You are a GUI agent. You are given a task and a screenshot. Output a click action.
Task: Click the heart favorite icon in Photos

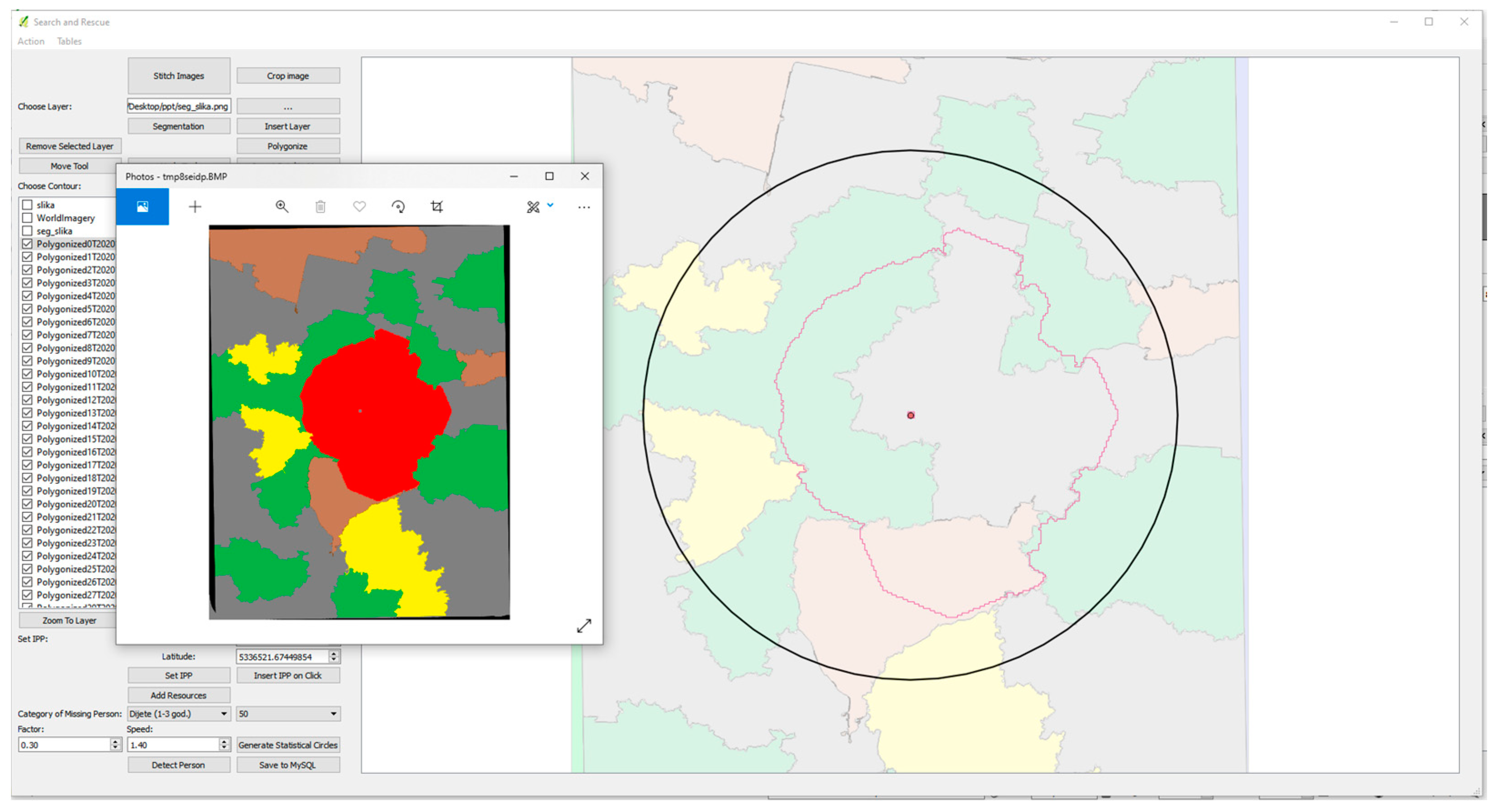(x=359, y=207)
